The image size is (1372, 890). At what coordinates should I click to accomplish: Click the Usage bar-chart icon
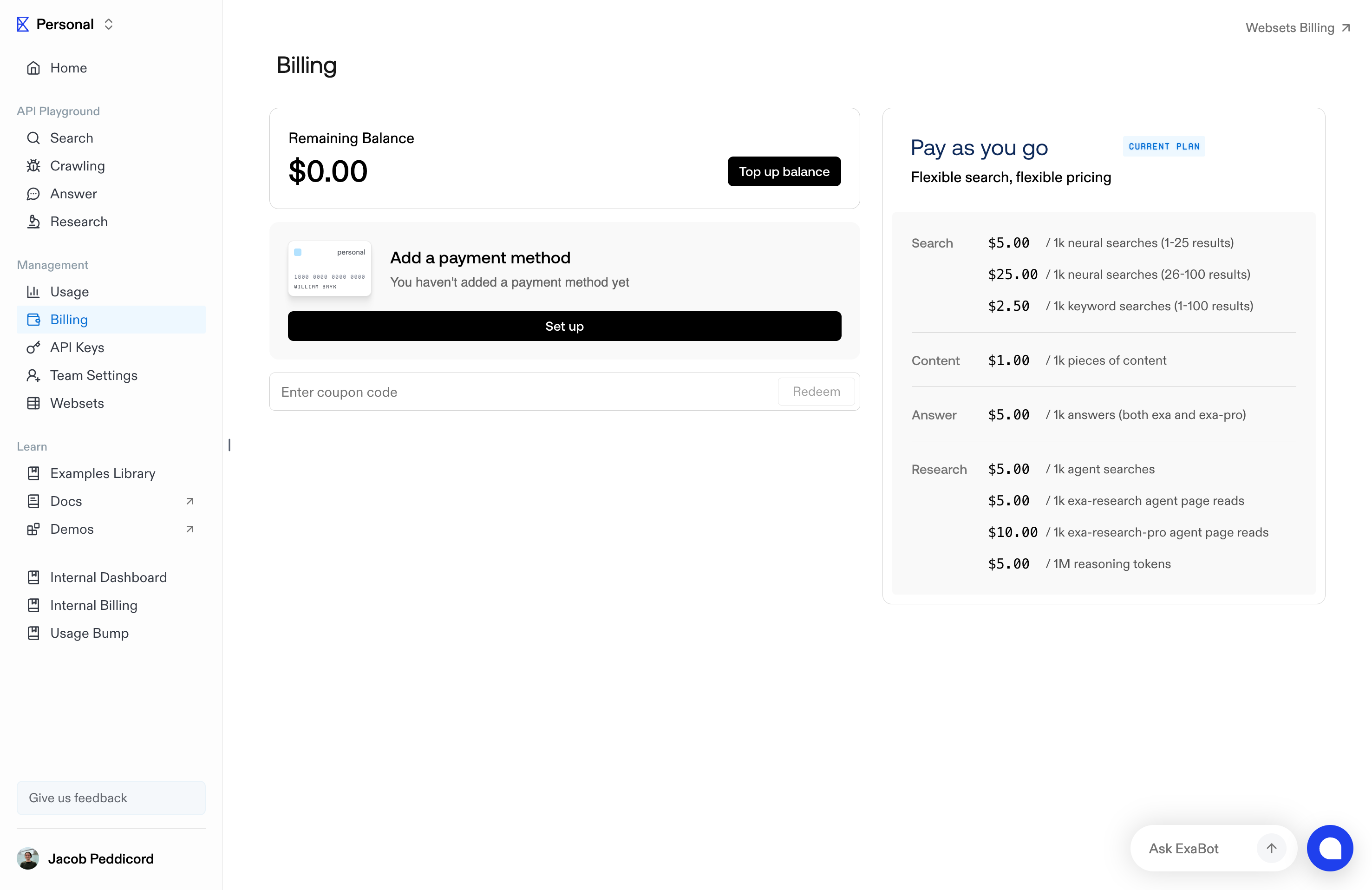coord(33,292)
